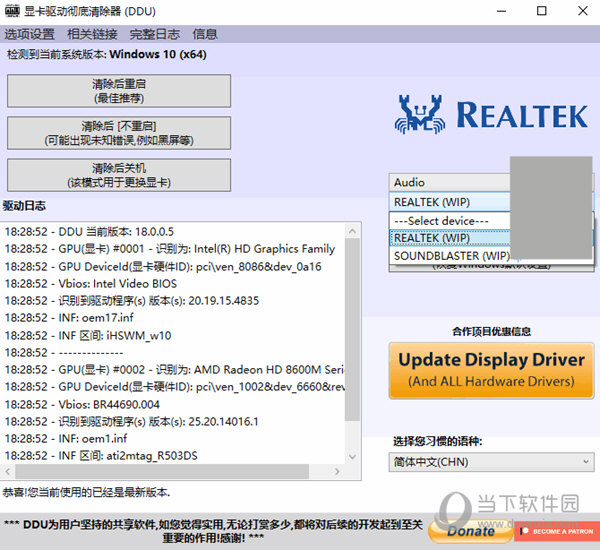Click vertical scrollbar thumb of driver log
This screenshot has height=550, width=600.
(x=352, y=329)
